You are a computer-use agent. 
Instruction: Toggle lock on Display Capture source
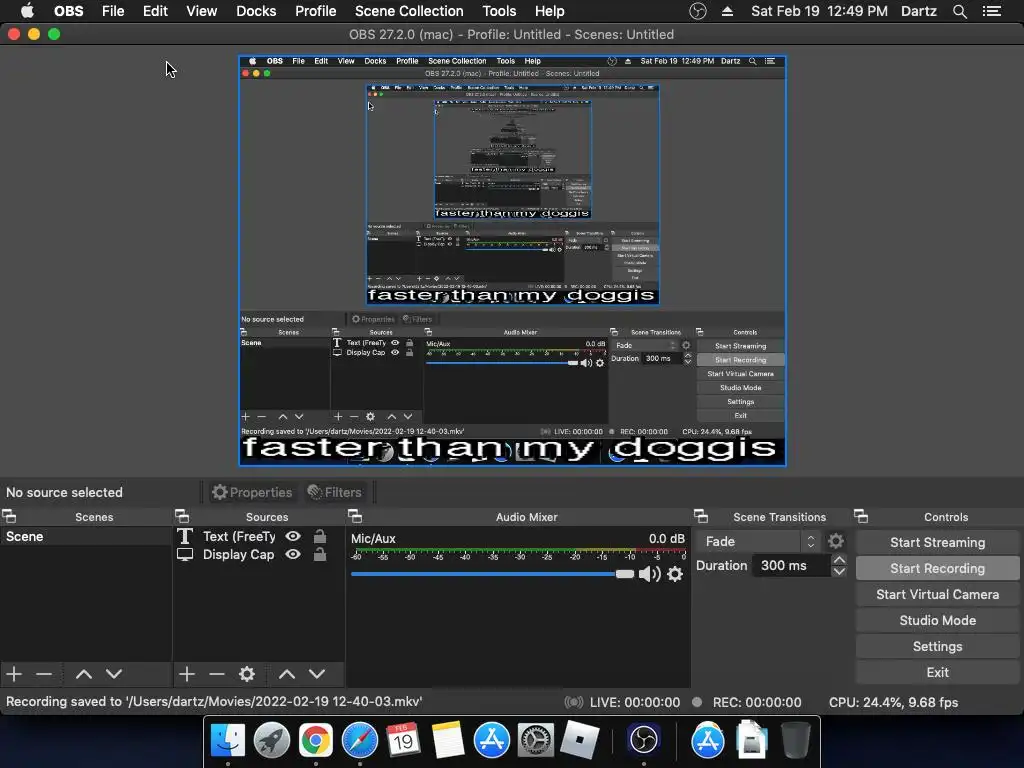click(x=319, y=554)
